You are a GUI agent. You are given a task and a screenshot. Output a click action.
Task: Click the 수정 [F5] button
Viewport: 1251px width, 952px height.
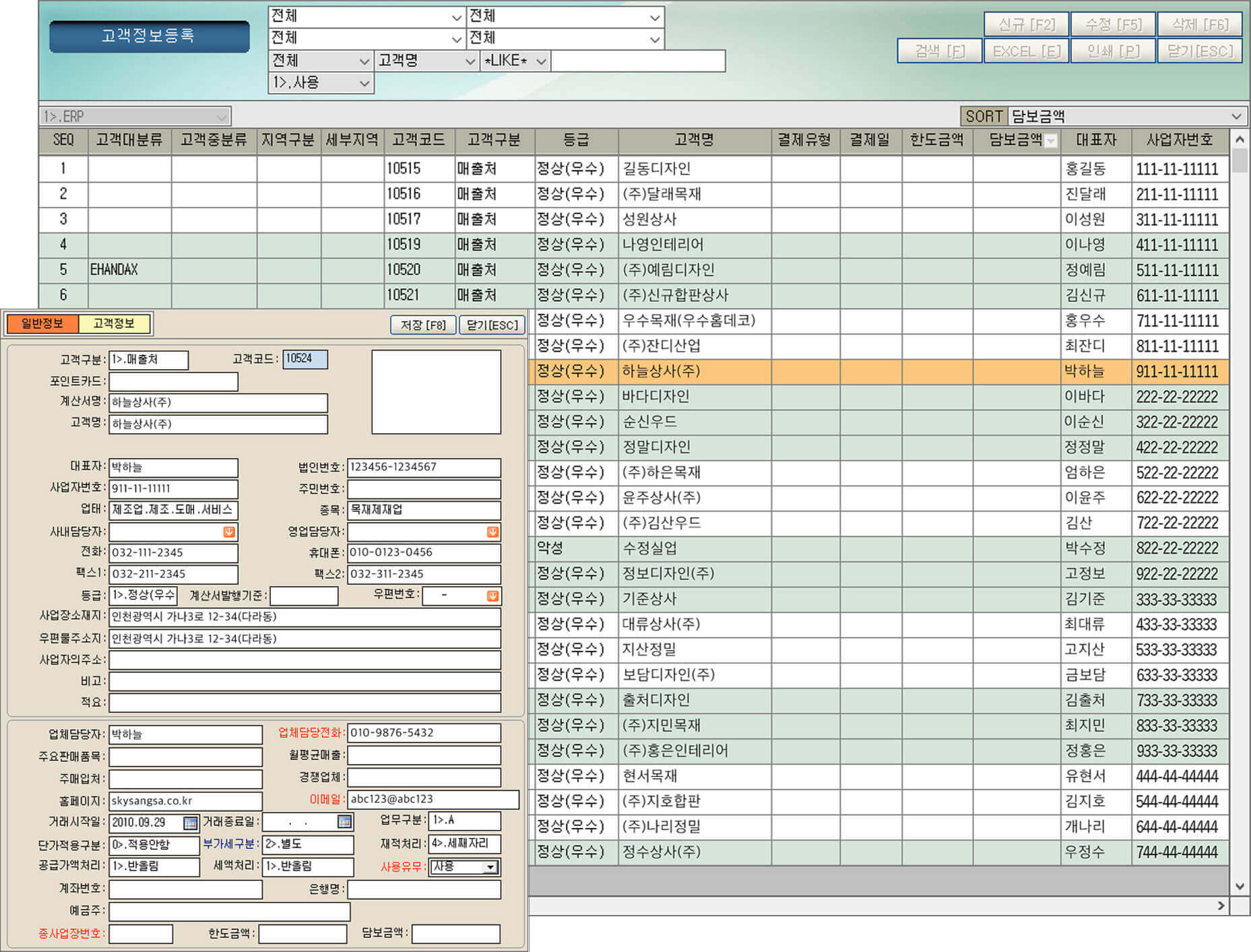point(1113,25)
